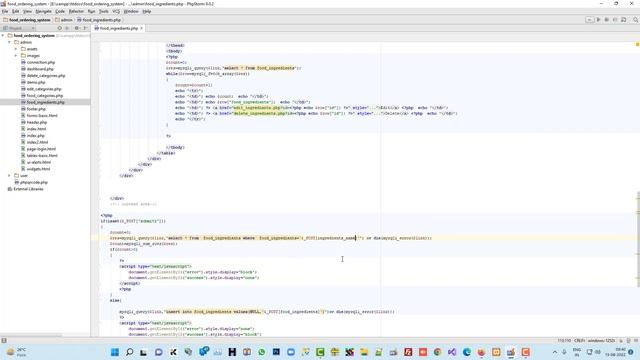
Task: Open Visual Studio from the taskbar
Action: [x=452, y=352]
